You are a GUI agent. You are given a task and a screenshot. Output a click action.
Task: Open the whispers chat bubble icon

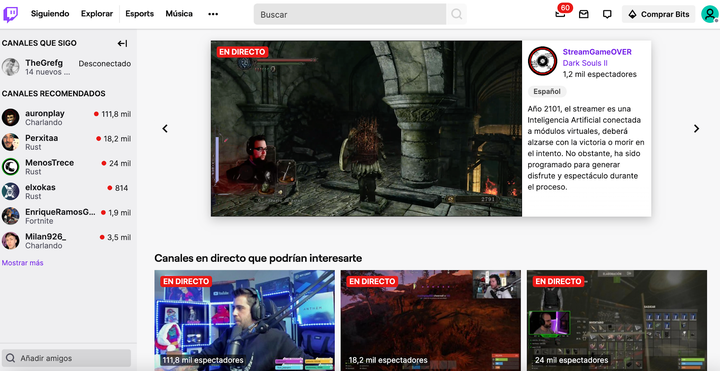[x=607, y=14]
